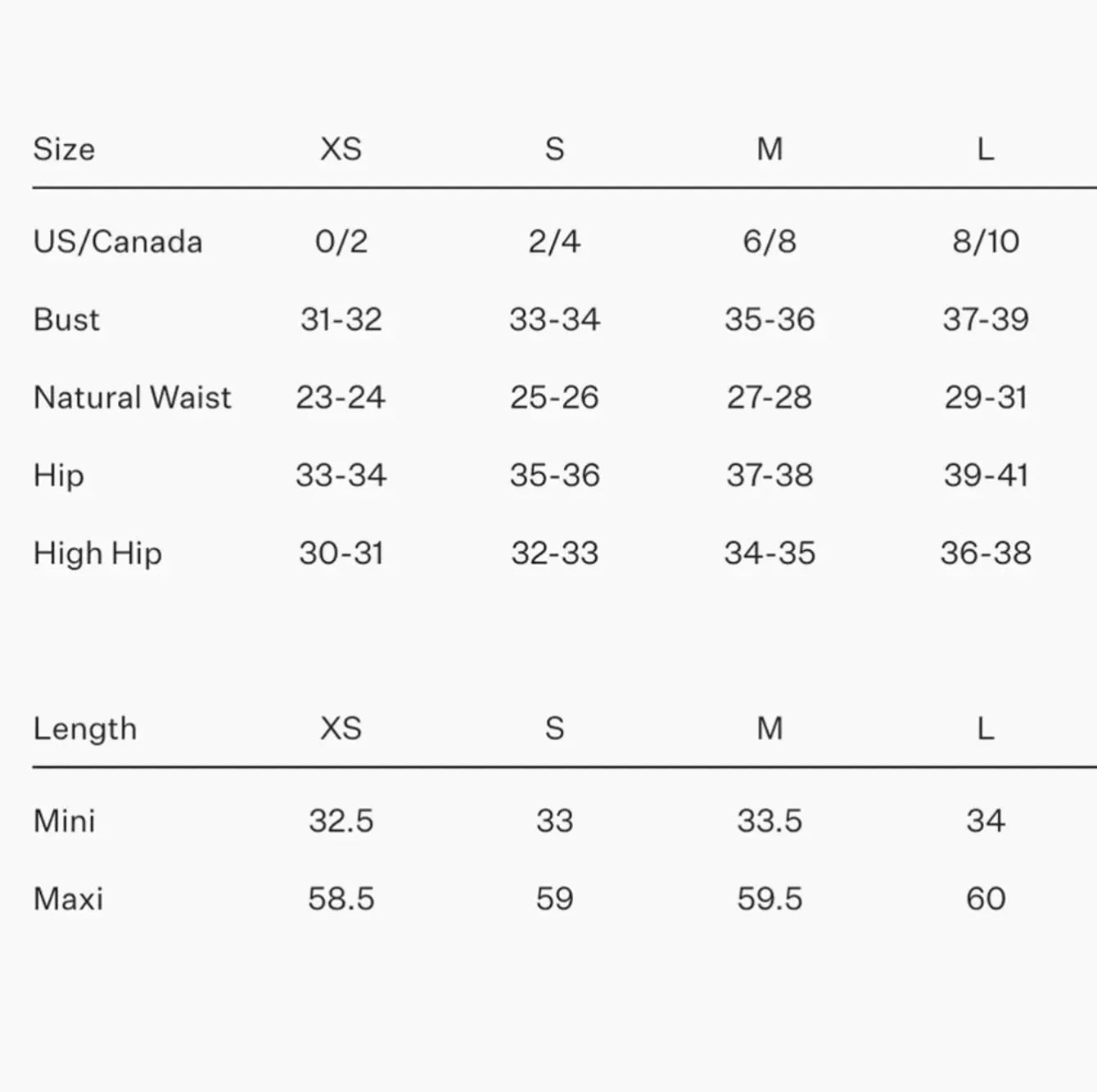Select the 36-38 high hip value
This screenshot has width=1097, height=1092.
click(x=985, y=553)
